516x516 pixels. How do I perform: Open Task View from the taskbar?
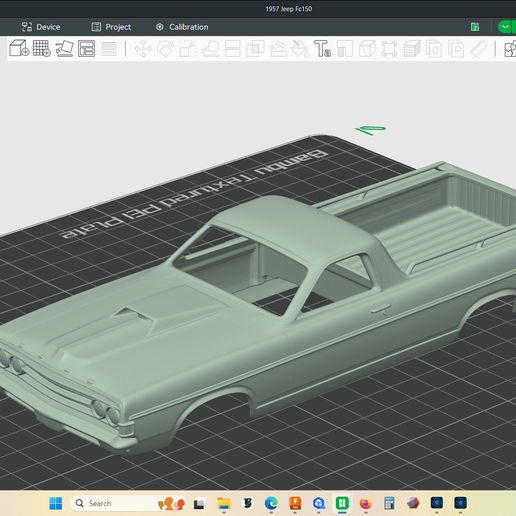pyautogui.click(x=199, y=503)
